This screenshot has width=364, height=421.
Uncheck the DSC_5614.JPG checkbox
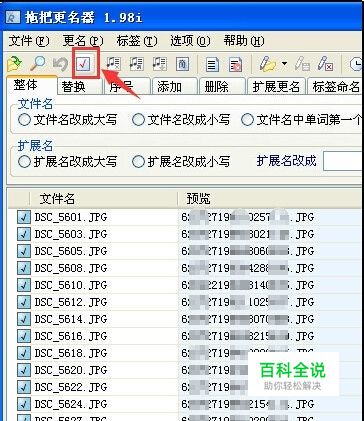tap(24, 319)
